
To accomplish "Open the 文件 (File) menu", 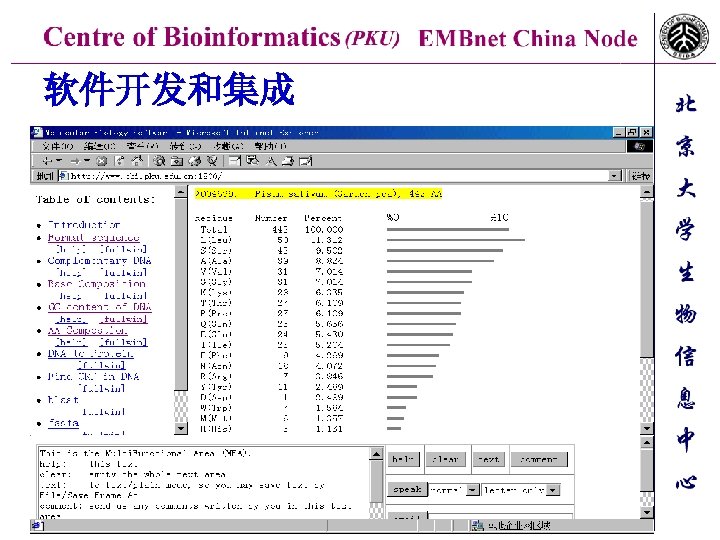I will pos(57,146).
